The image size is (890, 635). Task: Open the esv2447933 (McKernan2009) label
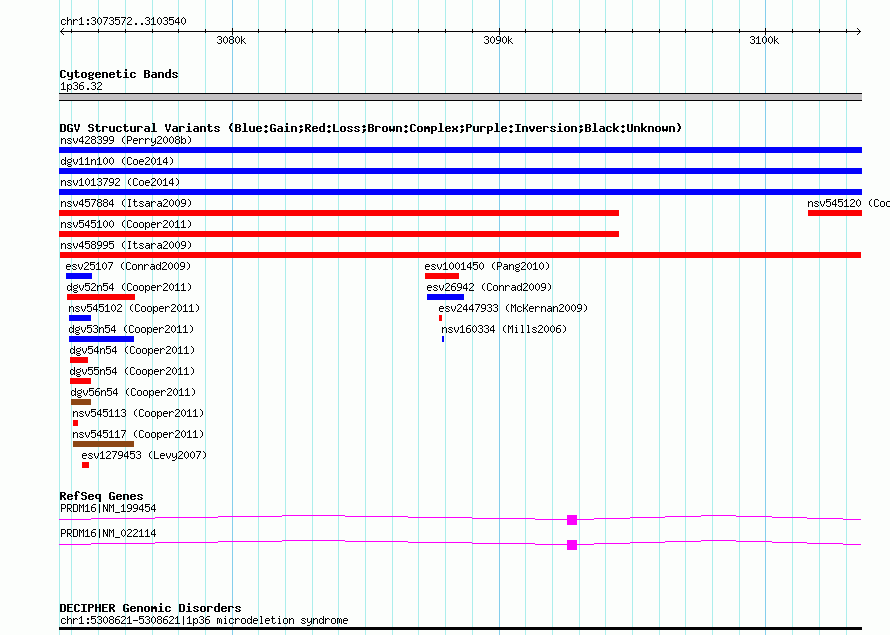click(513, 308)
